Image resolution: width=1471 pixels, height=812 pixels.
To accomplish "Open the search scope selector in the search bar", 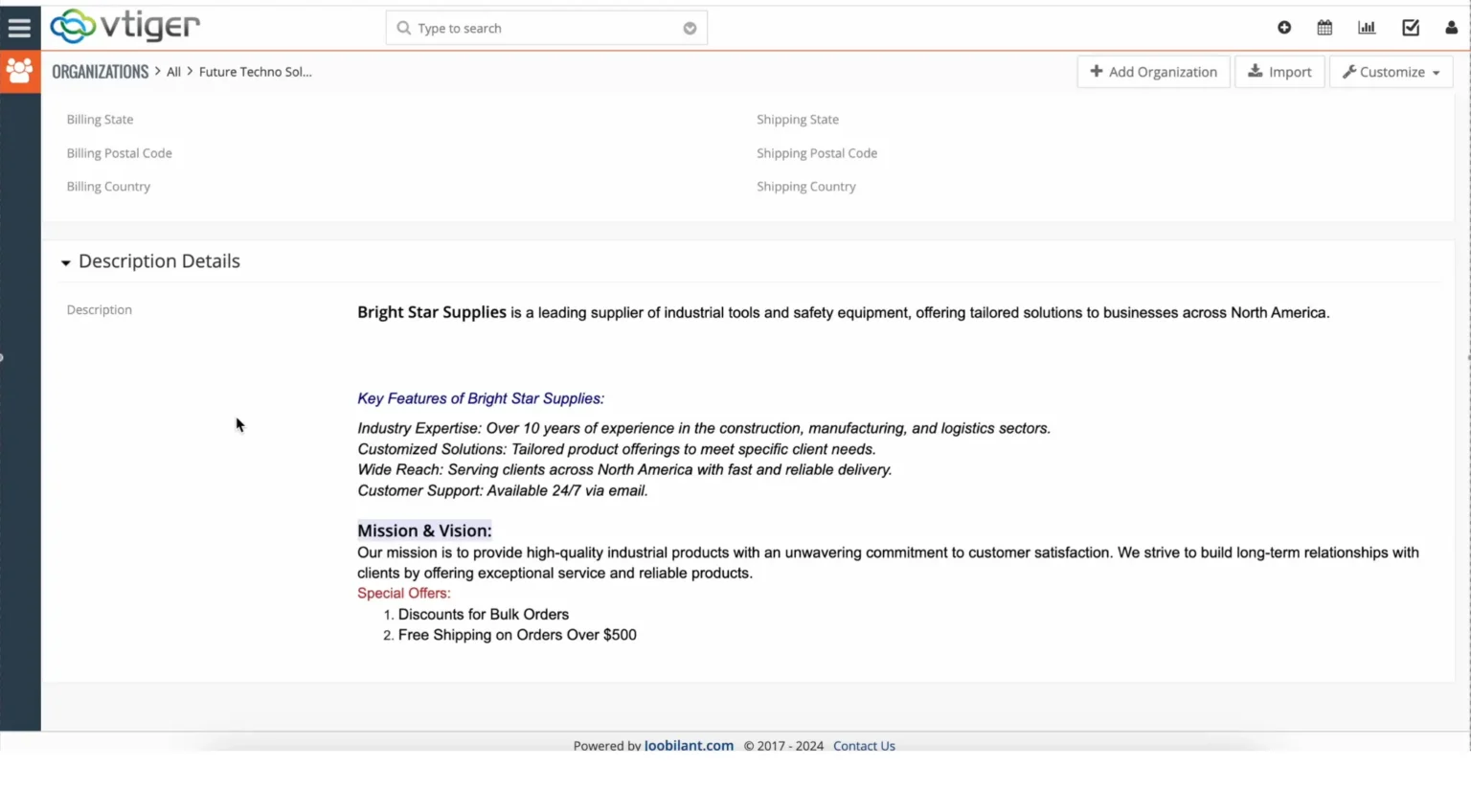I will (x=690, y=28).
